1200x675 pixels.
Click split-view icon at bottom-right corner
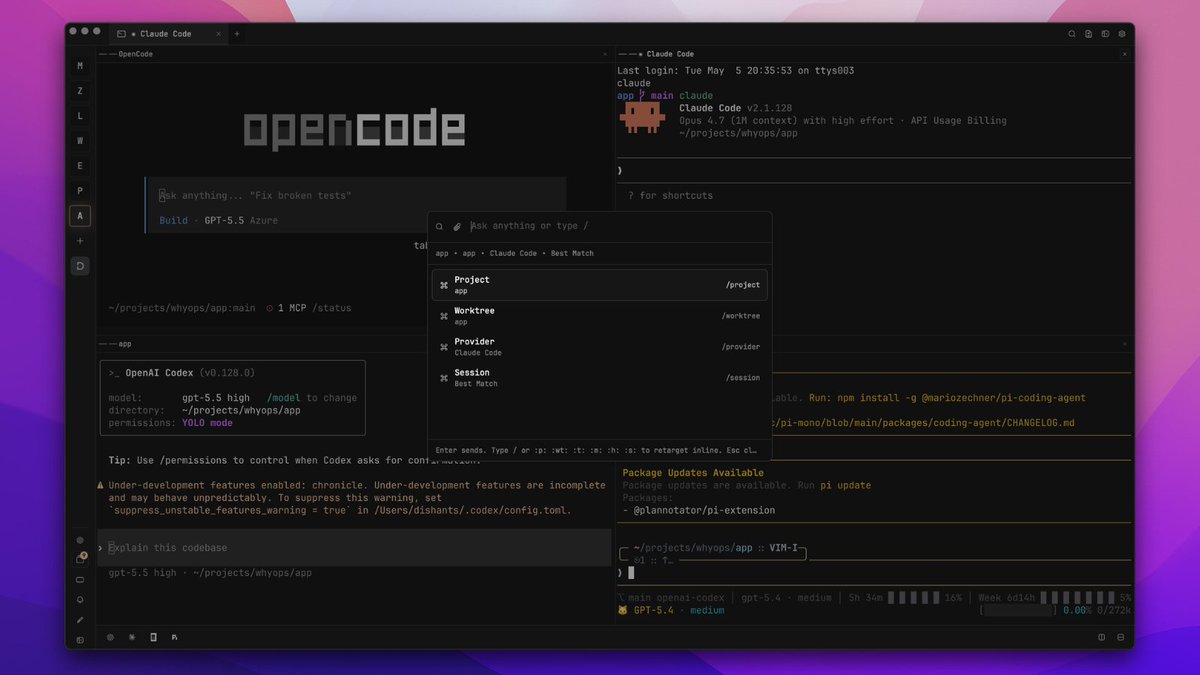[1102, 637]
